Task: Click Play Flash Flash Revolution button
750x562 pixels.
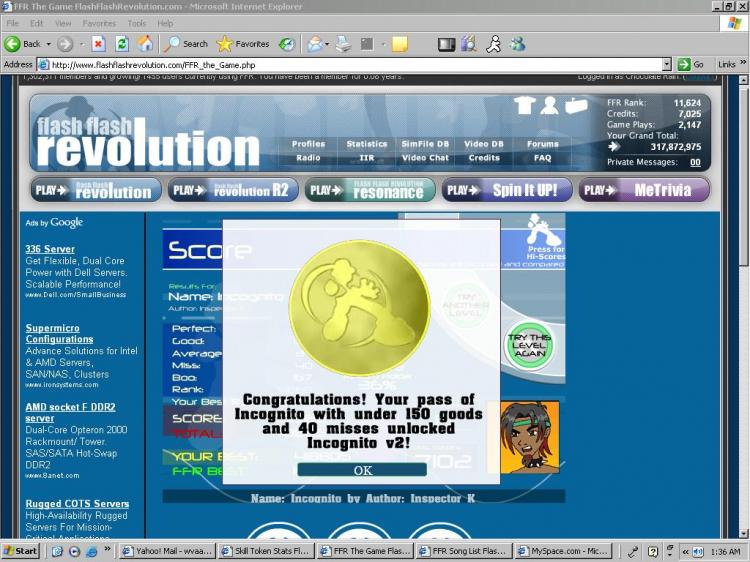Action: point(96,190)
